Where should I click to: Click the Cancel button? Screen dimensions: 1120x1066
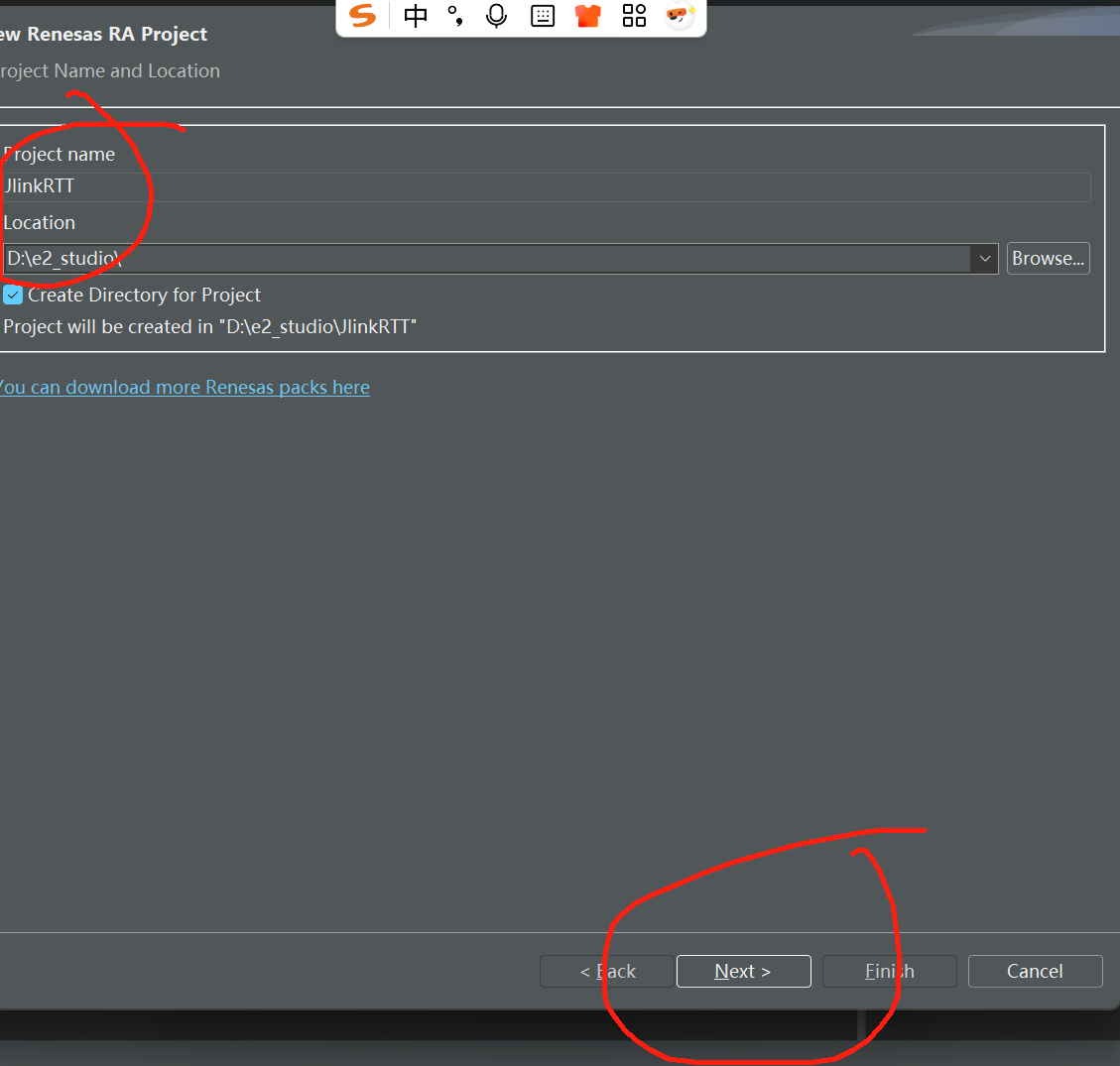pos(1035,971)
